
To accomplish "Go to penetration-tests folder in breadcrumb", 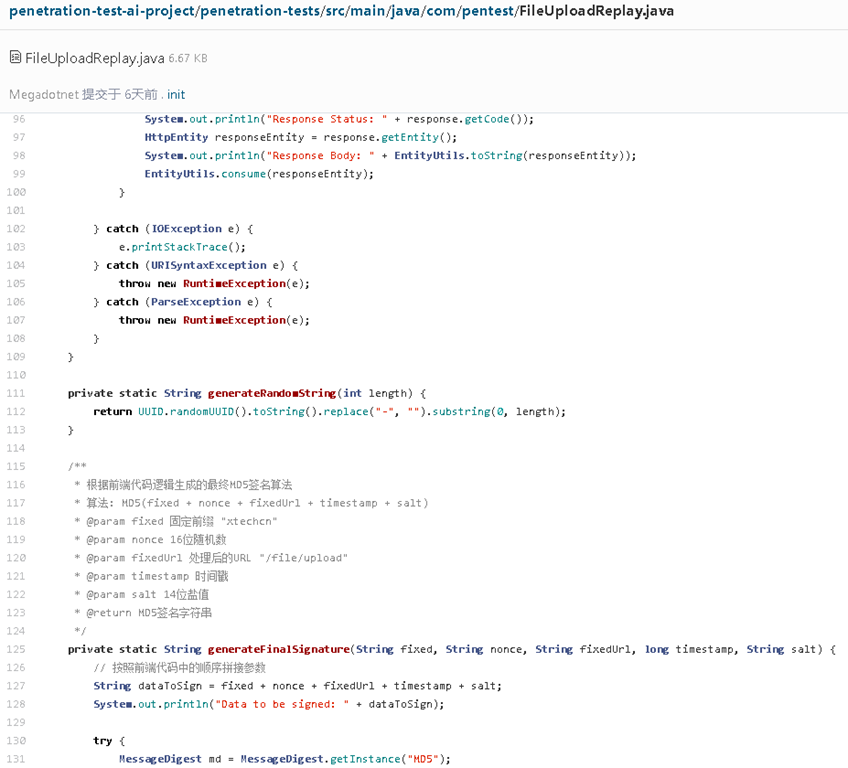I will [x=260, y=11].
